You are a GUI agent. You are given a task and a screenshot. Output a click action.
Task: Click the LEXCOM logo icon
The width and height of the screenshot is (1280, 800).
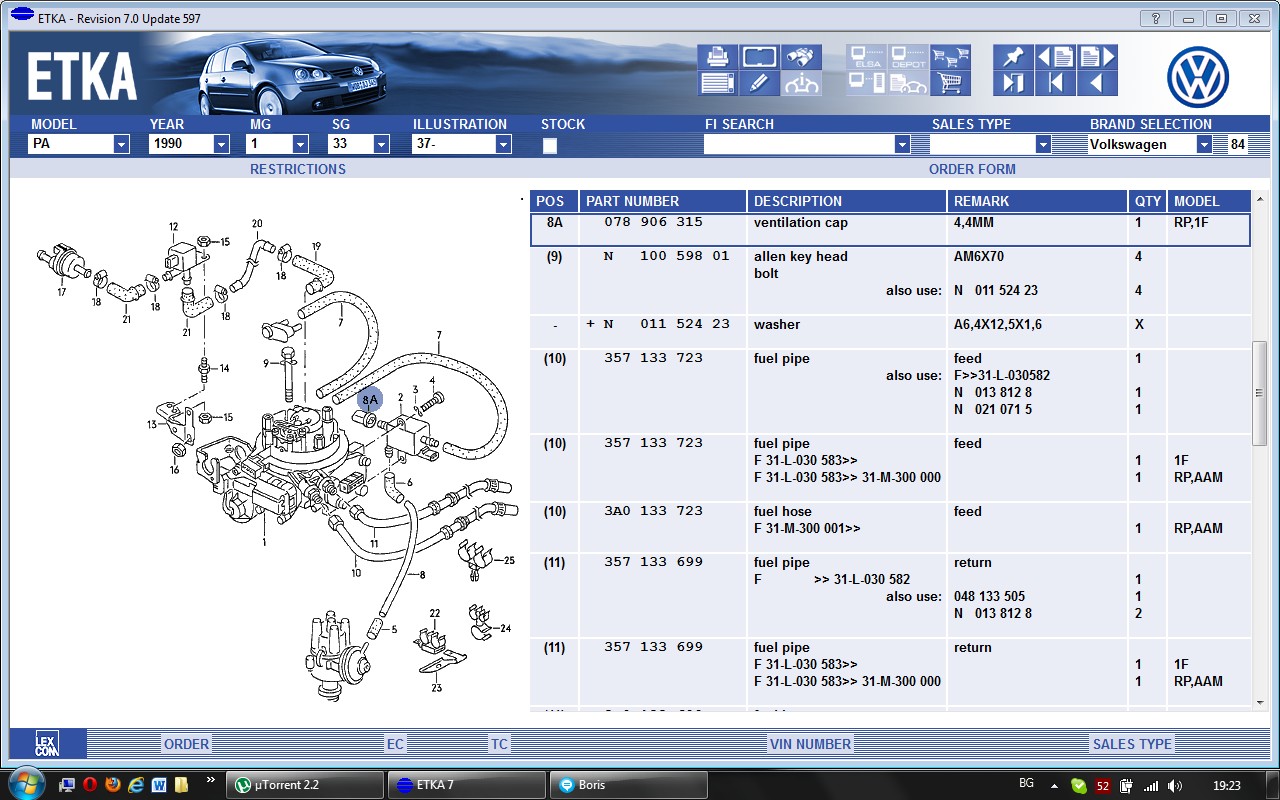pos(47,743)
